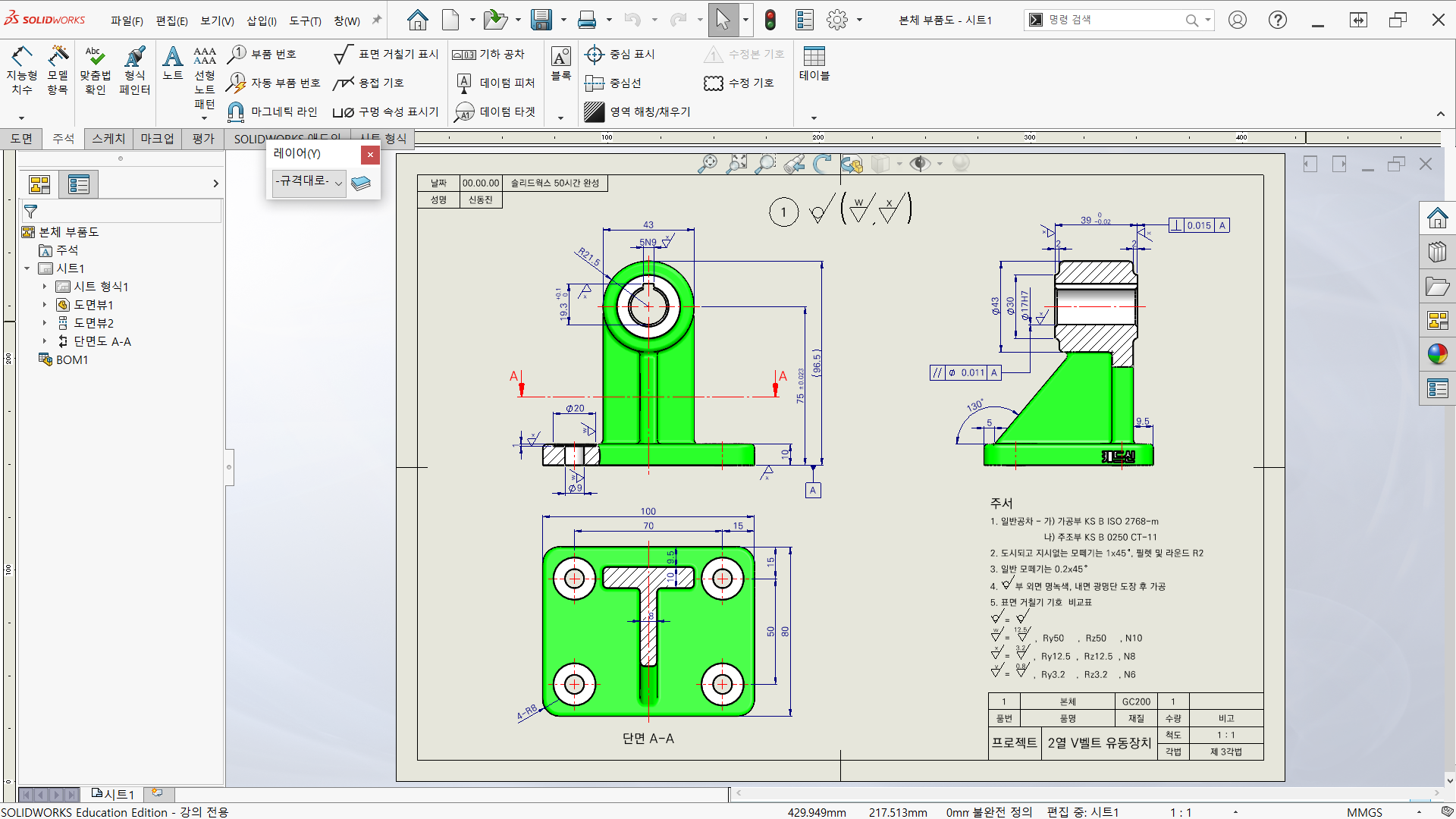1456x819 pixels.
Task: Insert a Weld Symbol (용접 기호)
Action: pos(369,83)
